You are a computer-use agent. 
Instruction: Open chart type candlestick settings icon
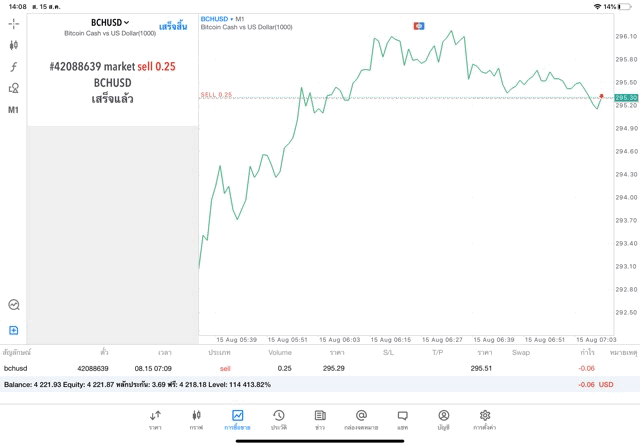click(x=14, y=45)
